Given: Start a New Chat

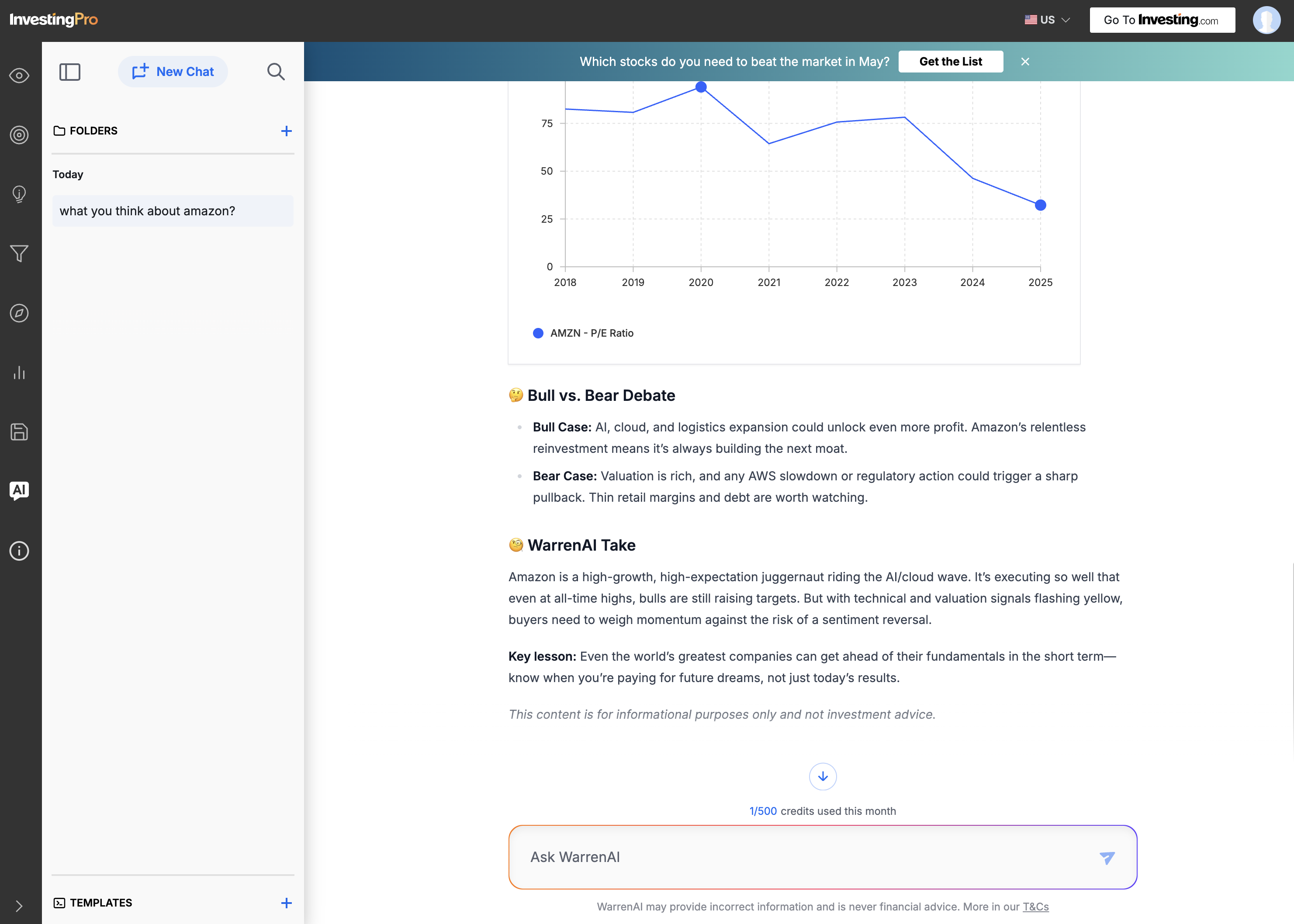Looking at the screenshot, I should 173,72.
